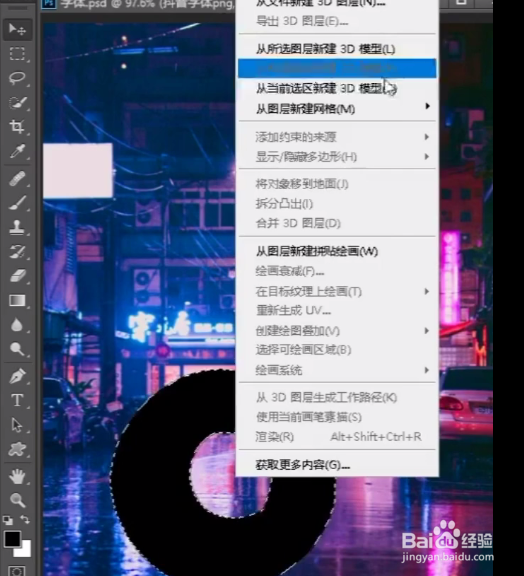
Task: Select the Quick Selection tool
Action: pos(17,102)
